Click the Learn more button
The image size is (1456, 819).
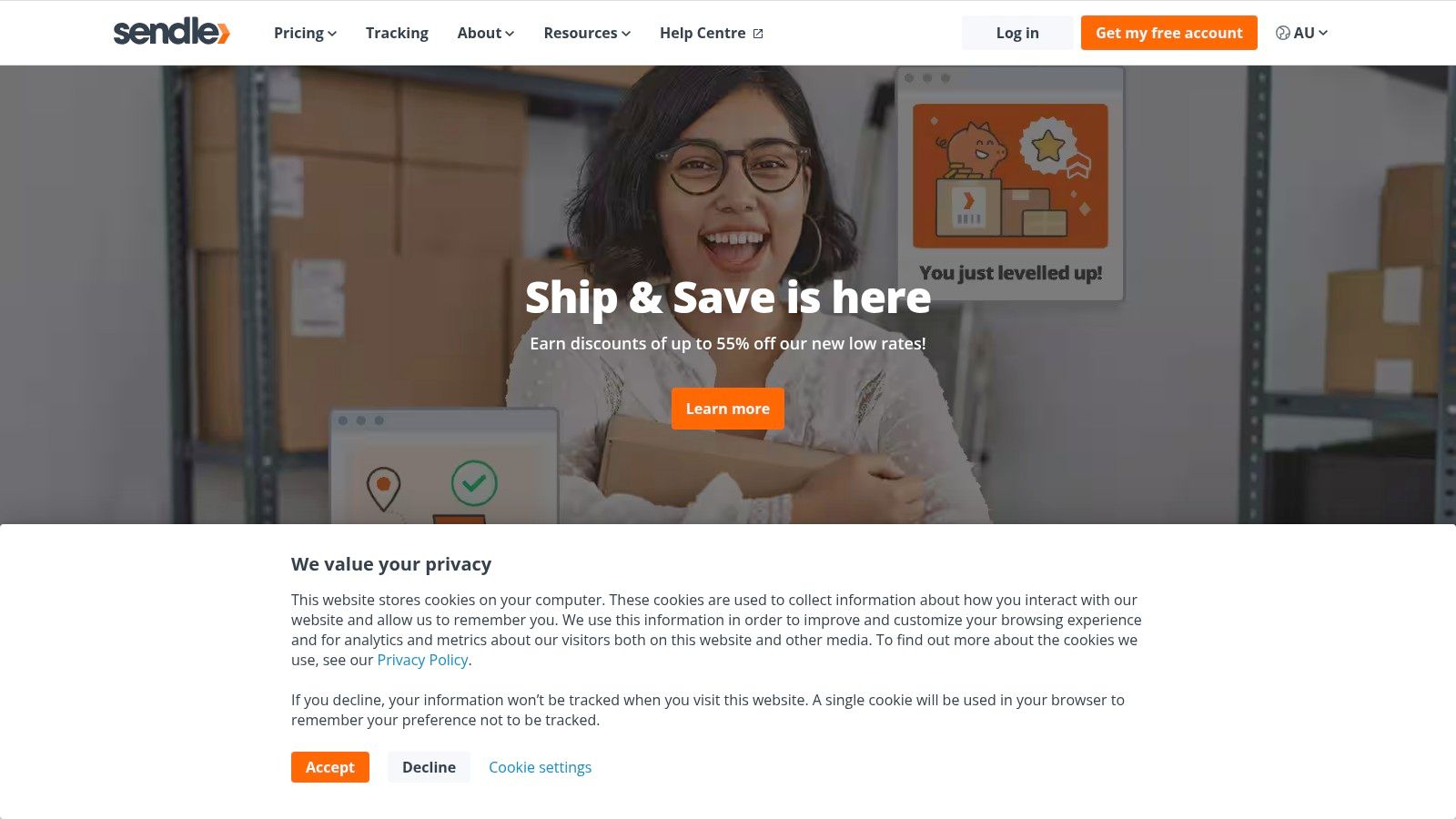tap(728, 409)
